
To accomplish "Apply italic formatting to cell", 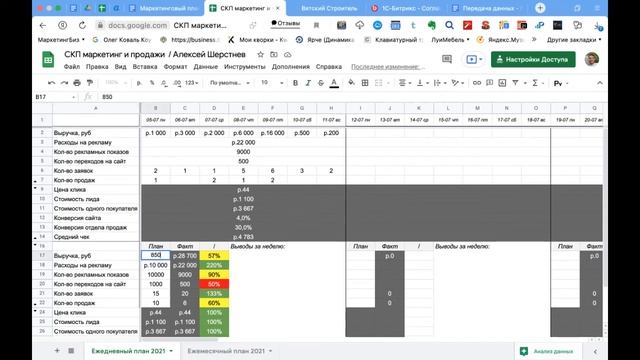I will (308, 83).
